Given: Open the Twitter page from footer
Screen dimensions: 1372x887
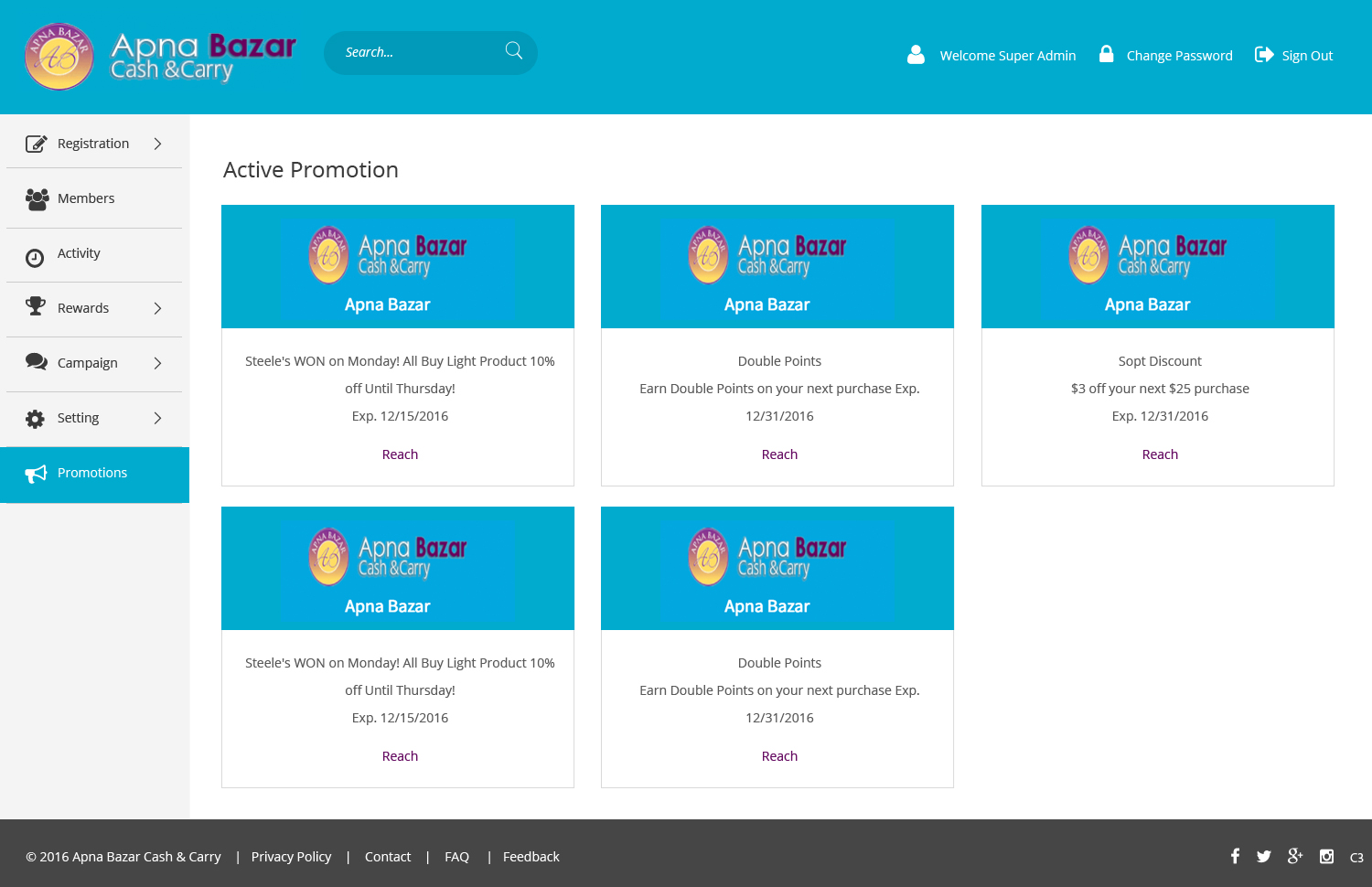Looking at the screenshot, I should 1263,857.
